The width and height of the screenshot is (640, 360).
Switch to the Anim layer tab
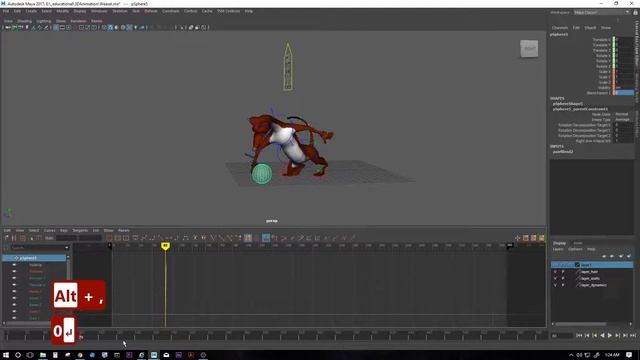tap(578, 243)
